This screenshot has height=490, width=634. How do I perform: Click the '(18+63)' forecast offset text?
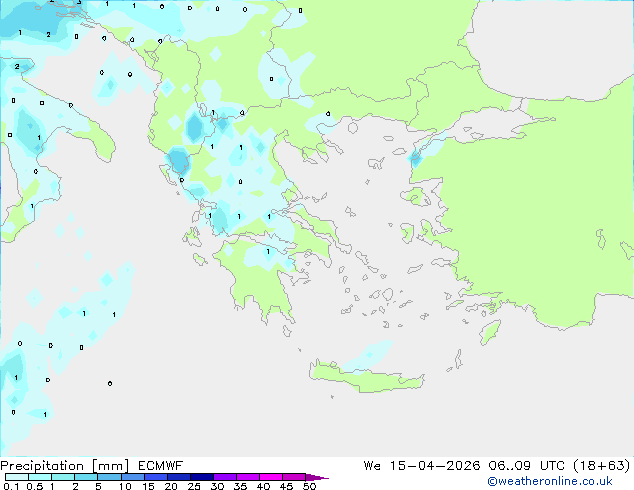601,466
